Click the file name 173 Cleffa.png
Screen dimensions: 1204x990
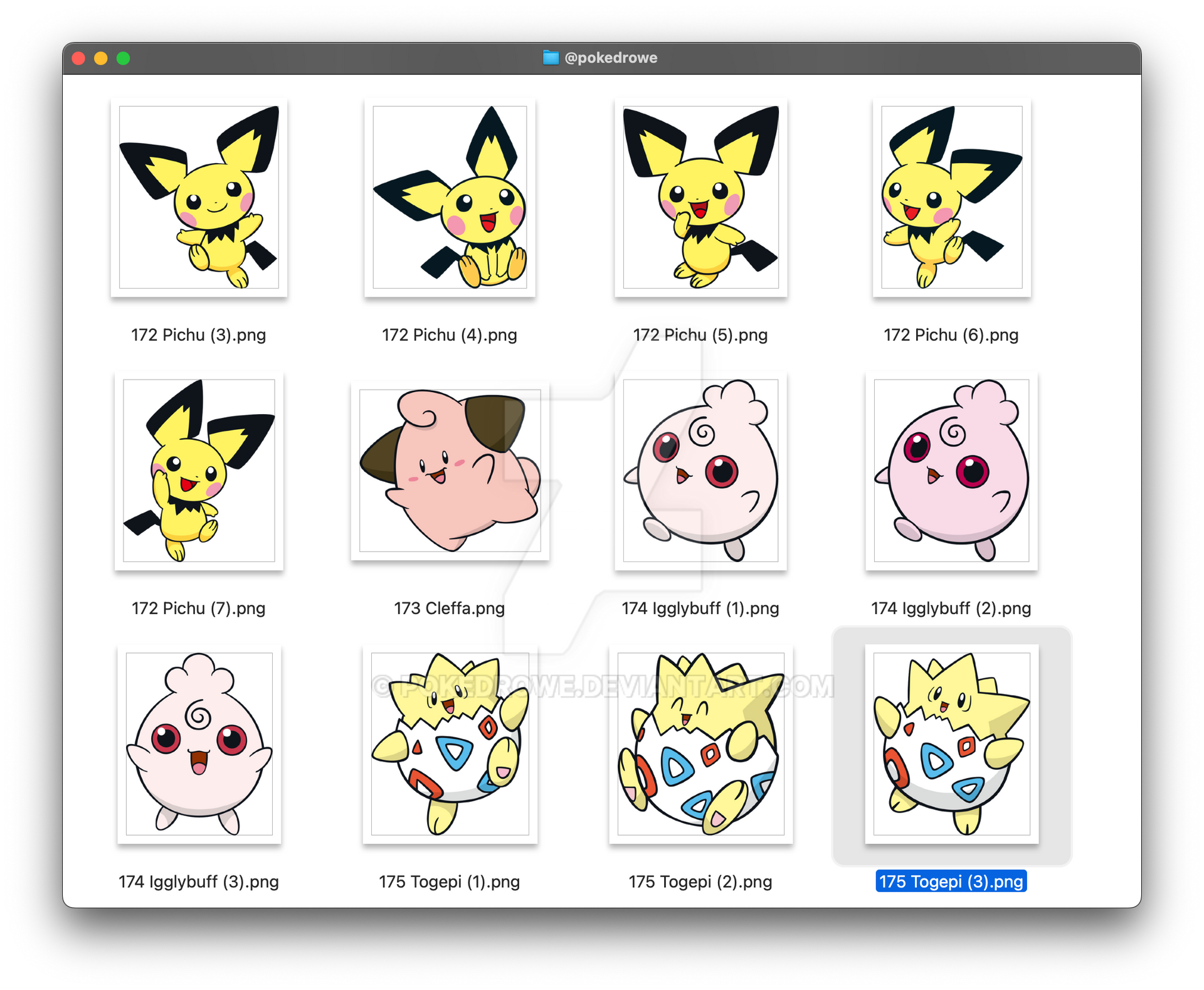[x=450, y=609]
